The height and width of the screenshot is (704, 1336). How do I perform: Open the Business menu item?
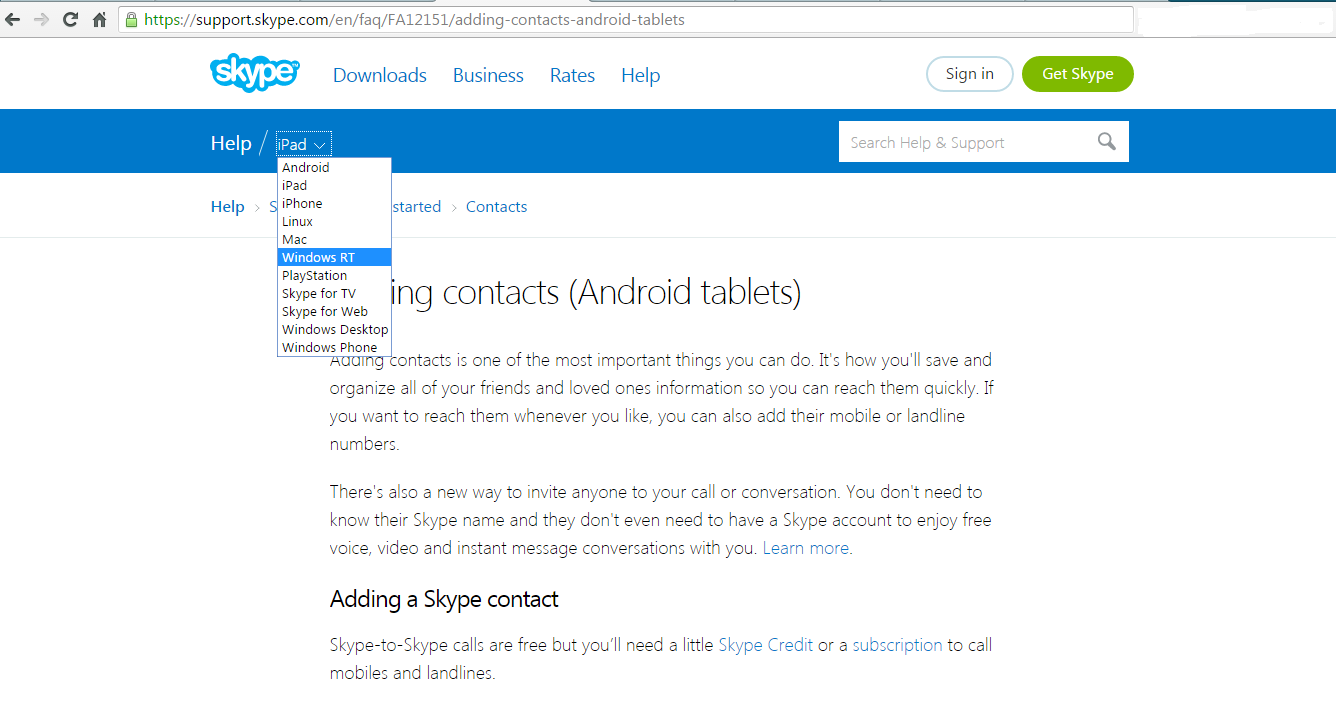click(x=488, y=75)
